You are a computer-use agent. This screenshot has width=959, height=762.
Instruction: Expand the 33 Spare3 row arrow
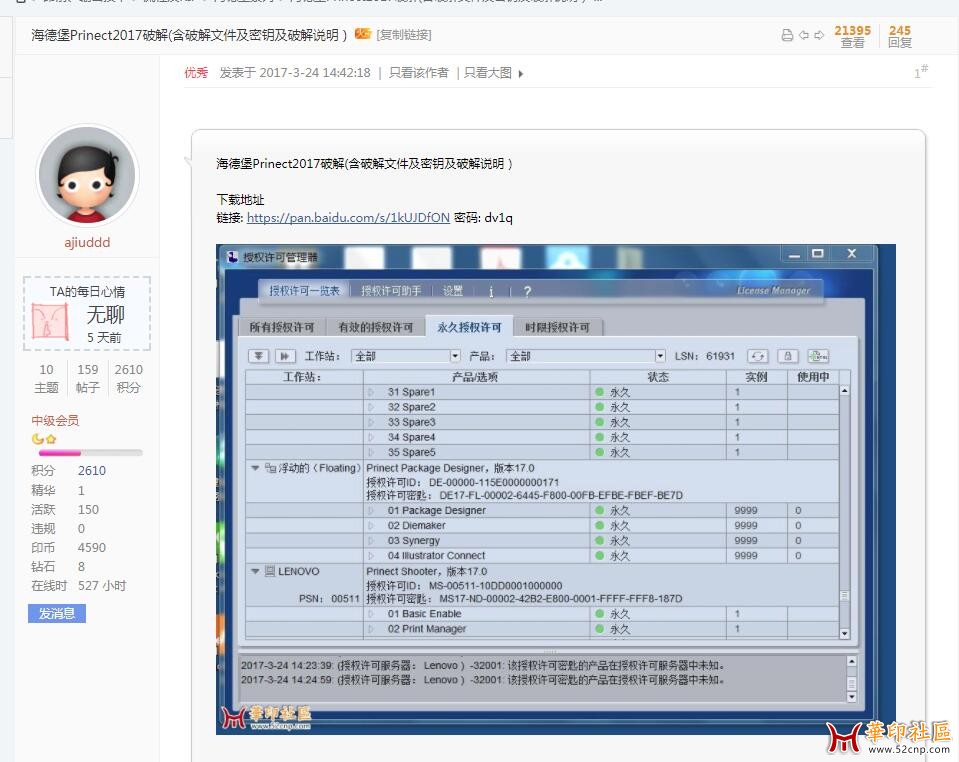pos(371,423)
